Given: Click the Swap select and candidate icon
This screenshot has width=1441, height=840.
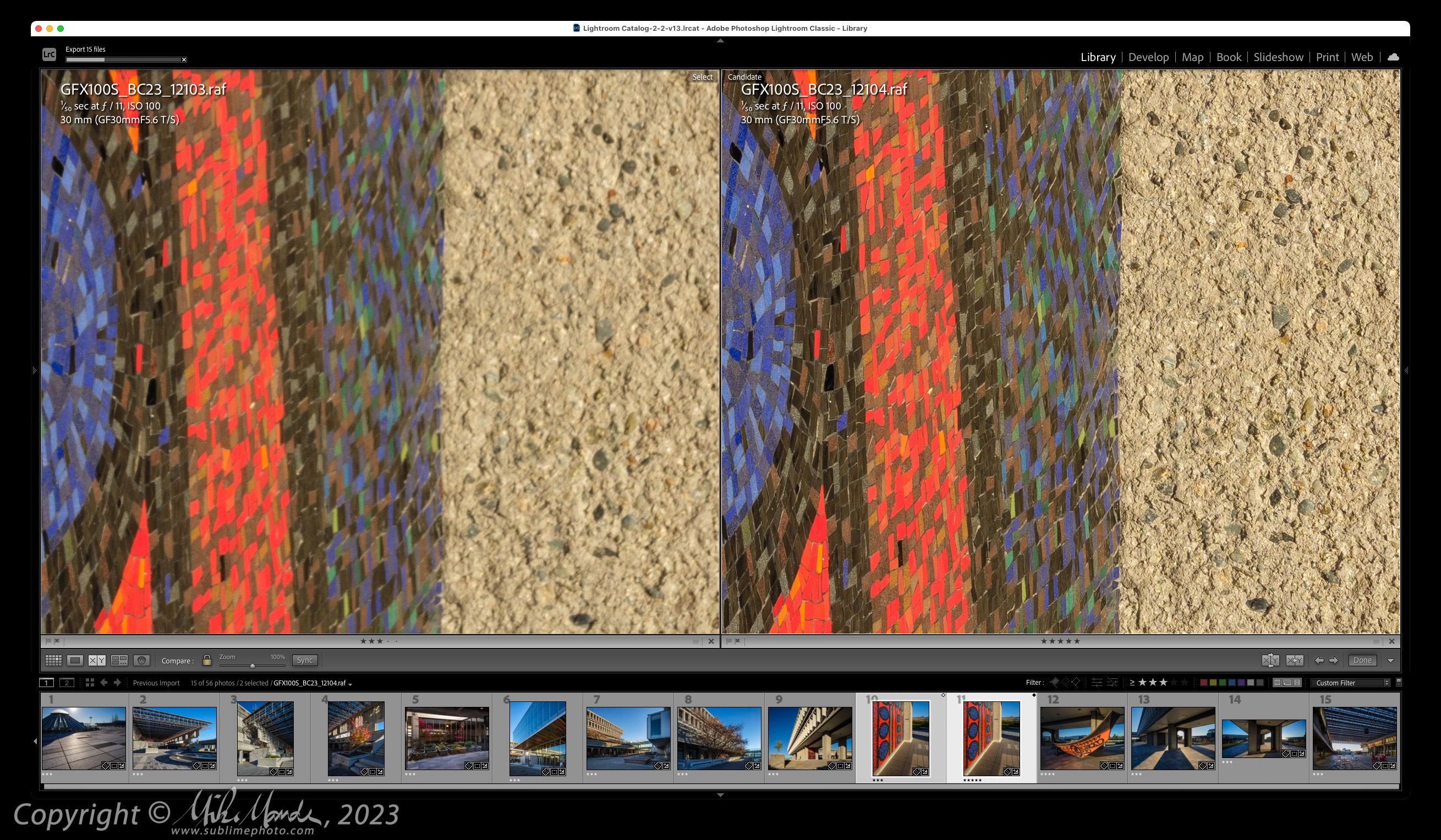Looking at the screenshot, I should (1270, 661).
